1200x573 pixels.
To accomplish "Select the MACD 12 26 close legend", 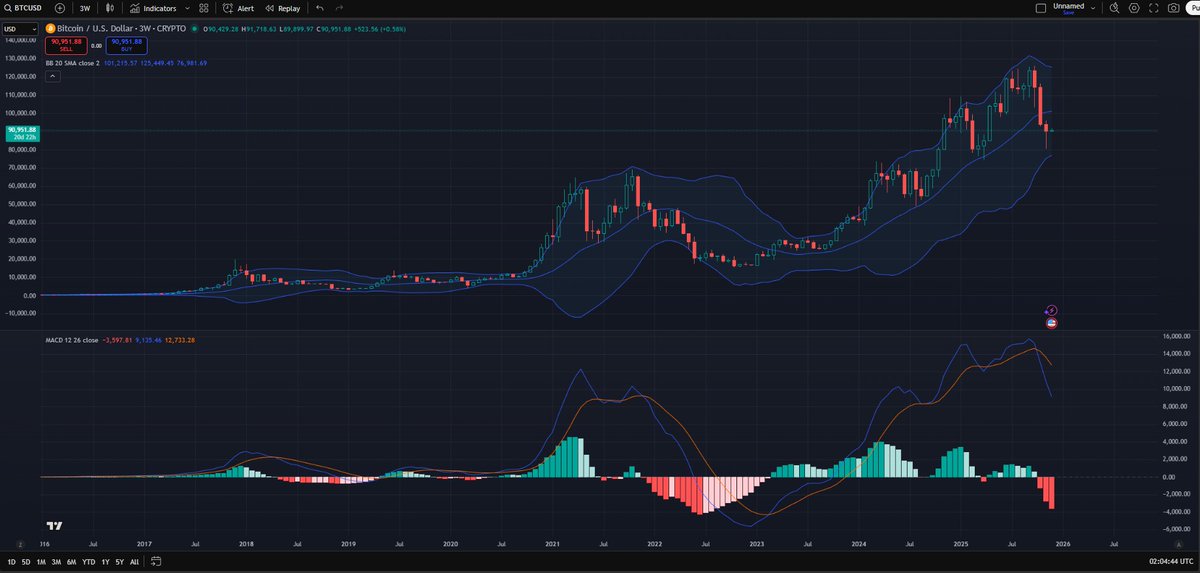I will (72, 340).
